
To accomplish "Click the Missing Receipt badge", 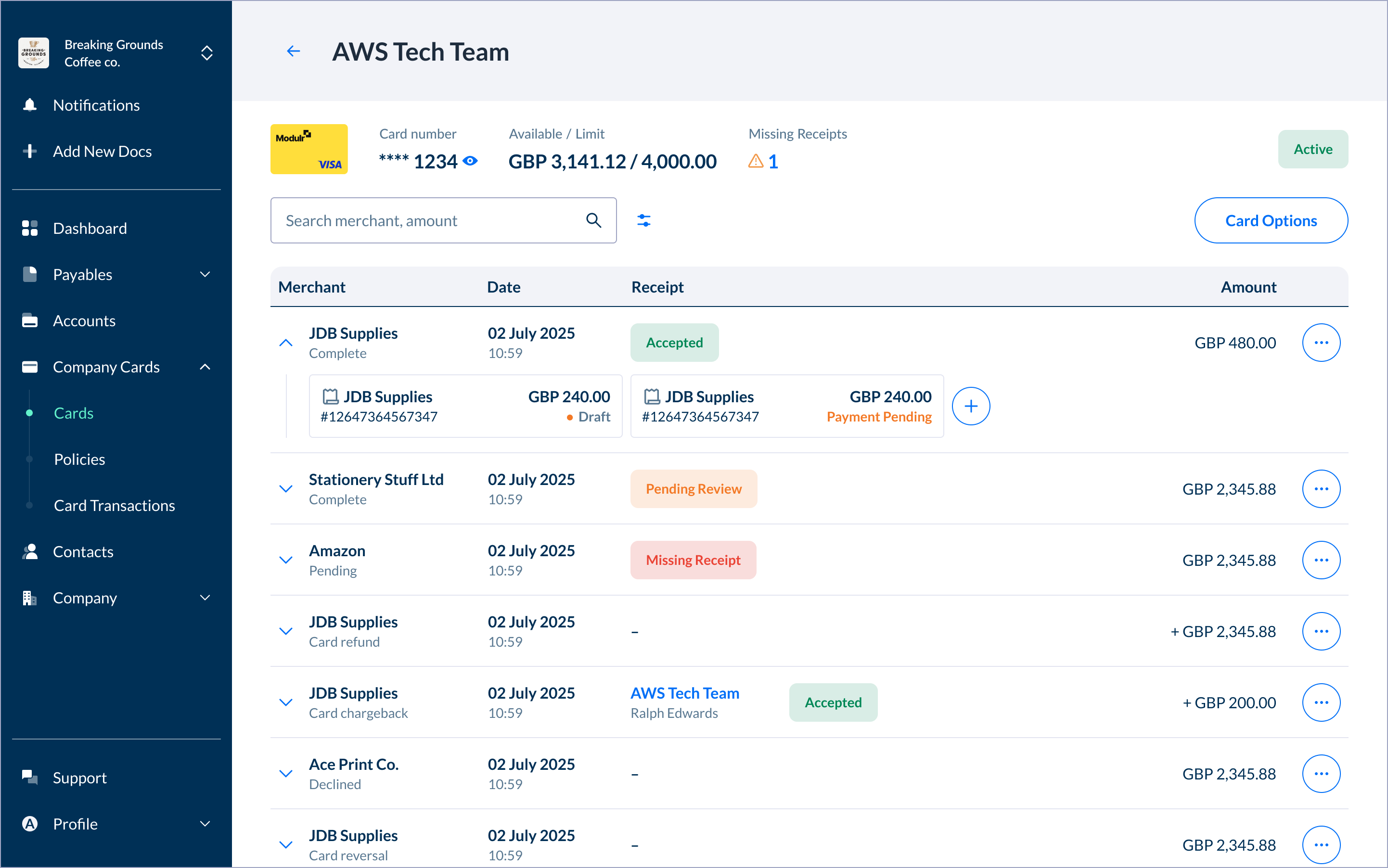I will [x=693, y=560].
